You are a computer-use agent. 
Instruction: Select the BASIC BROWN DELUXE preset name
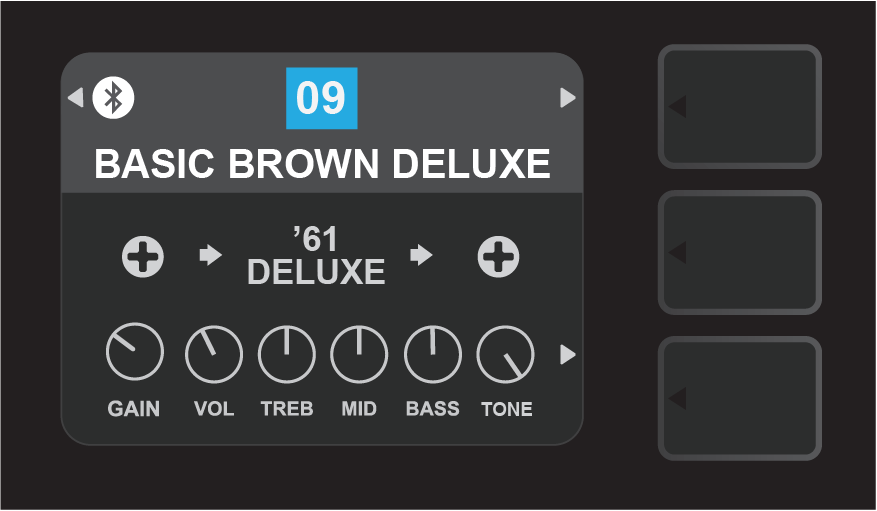pos(322,163)
